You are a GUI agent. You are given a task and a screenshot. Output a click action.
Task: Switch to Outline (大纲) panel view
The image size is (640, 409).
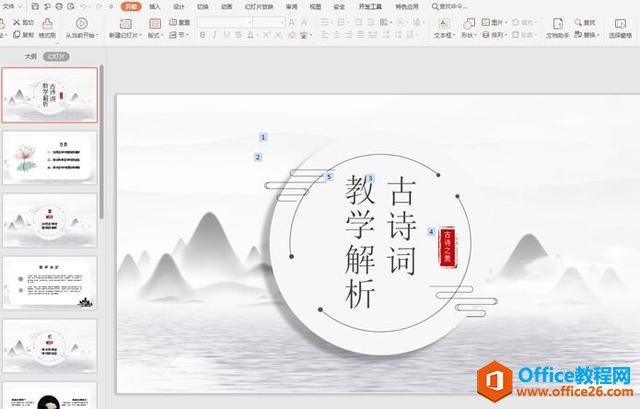(30, 57)
